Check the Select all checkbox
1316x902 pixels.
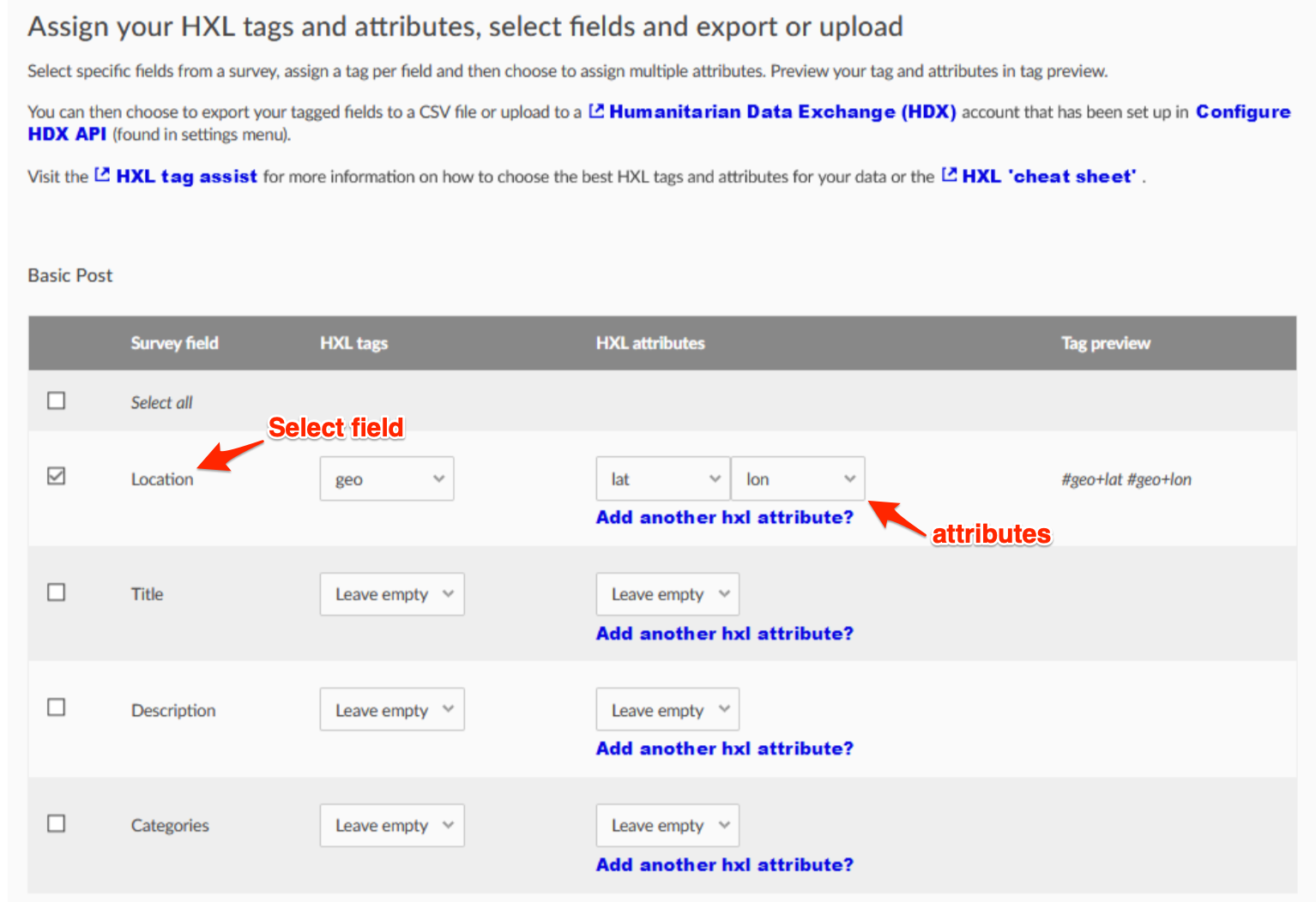pyautogui.click(x=56, y=400)
